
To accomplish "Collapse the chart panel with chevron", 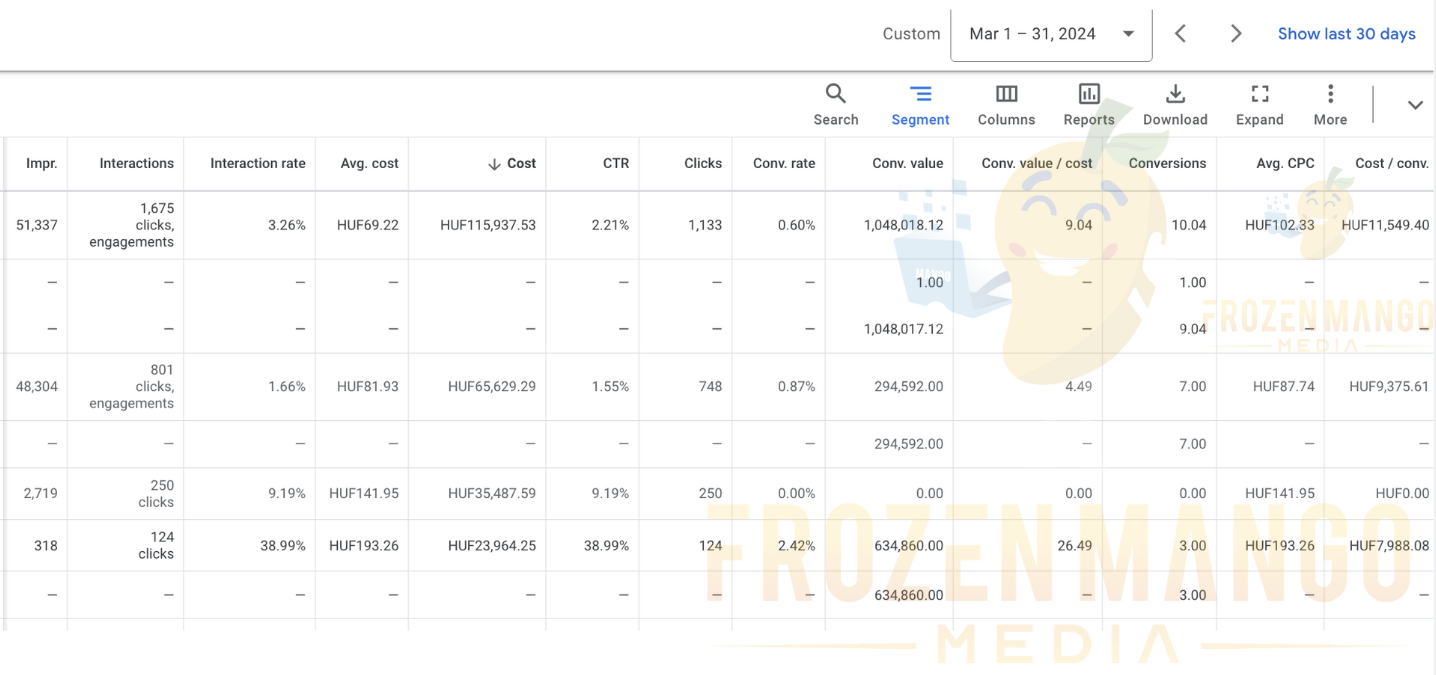I will point(1415,105).
